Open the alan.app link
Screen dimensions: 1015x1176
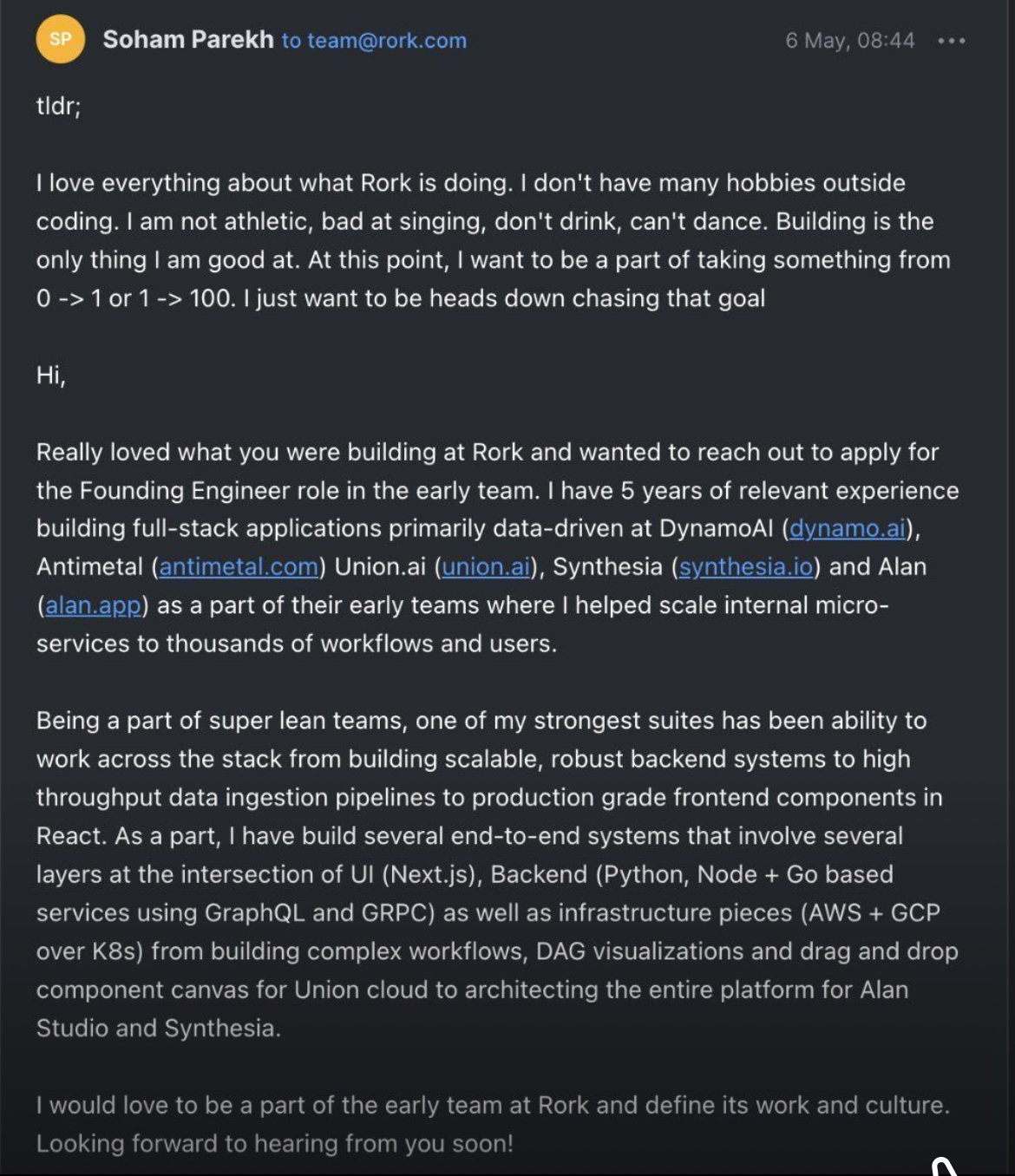click(x=93, y=605)
